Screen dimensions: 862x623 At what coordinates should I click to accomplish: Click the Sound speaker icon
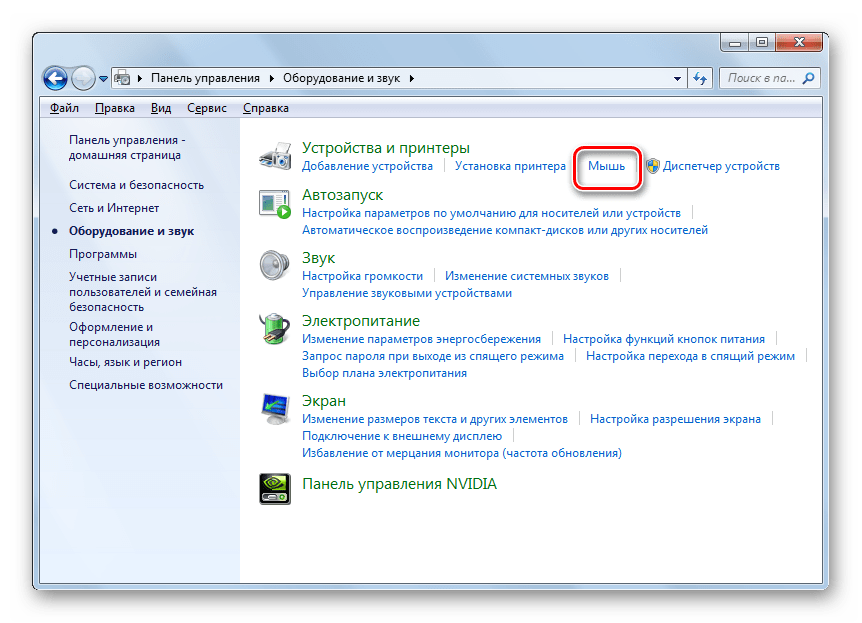(275, 267)
